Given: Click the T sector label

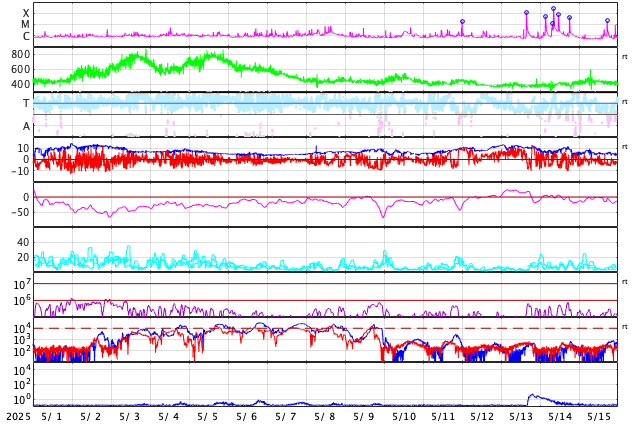Looking at the screenshot, I should click(26, 103).
